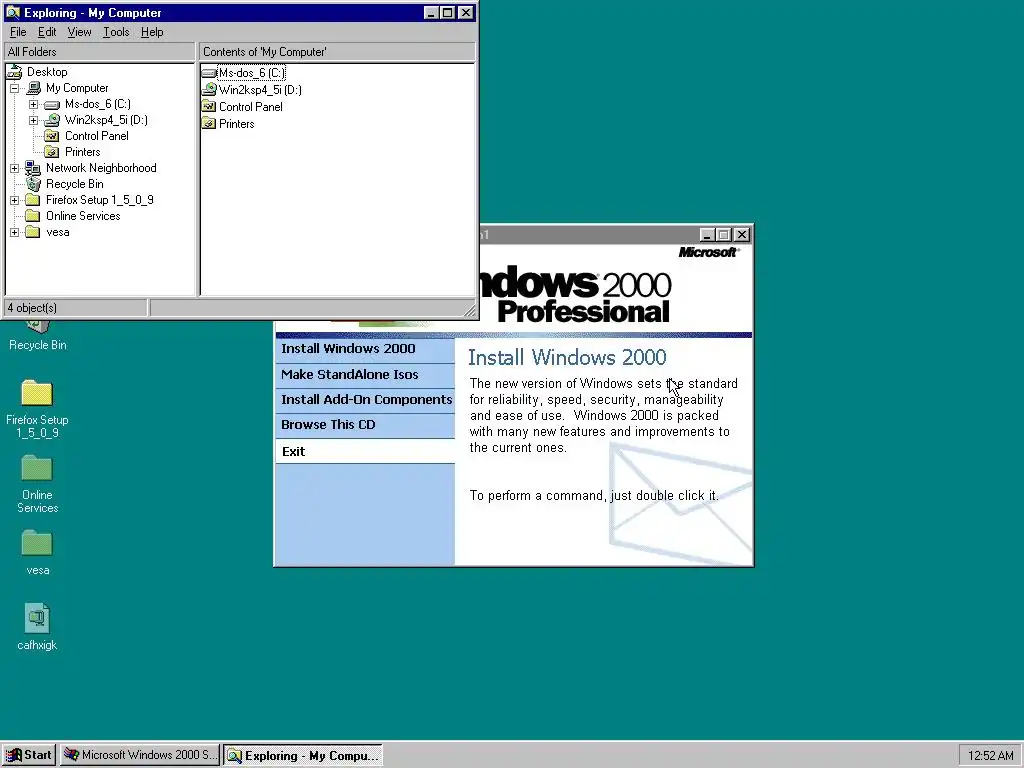Image resolution: width=1024 pixels, height=768 pixels.
Task: Click the All Folders pane header
Action: pyautogui.click(x=99, y=52)
